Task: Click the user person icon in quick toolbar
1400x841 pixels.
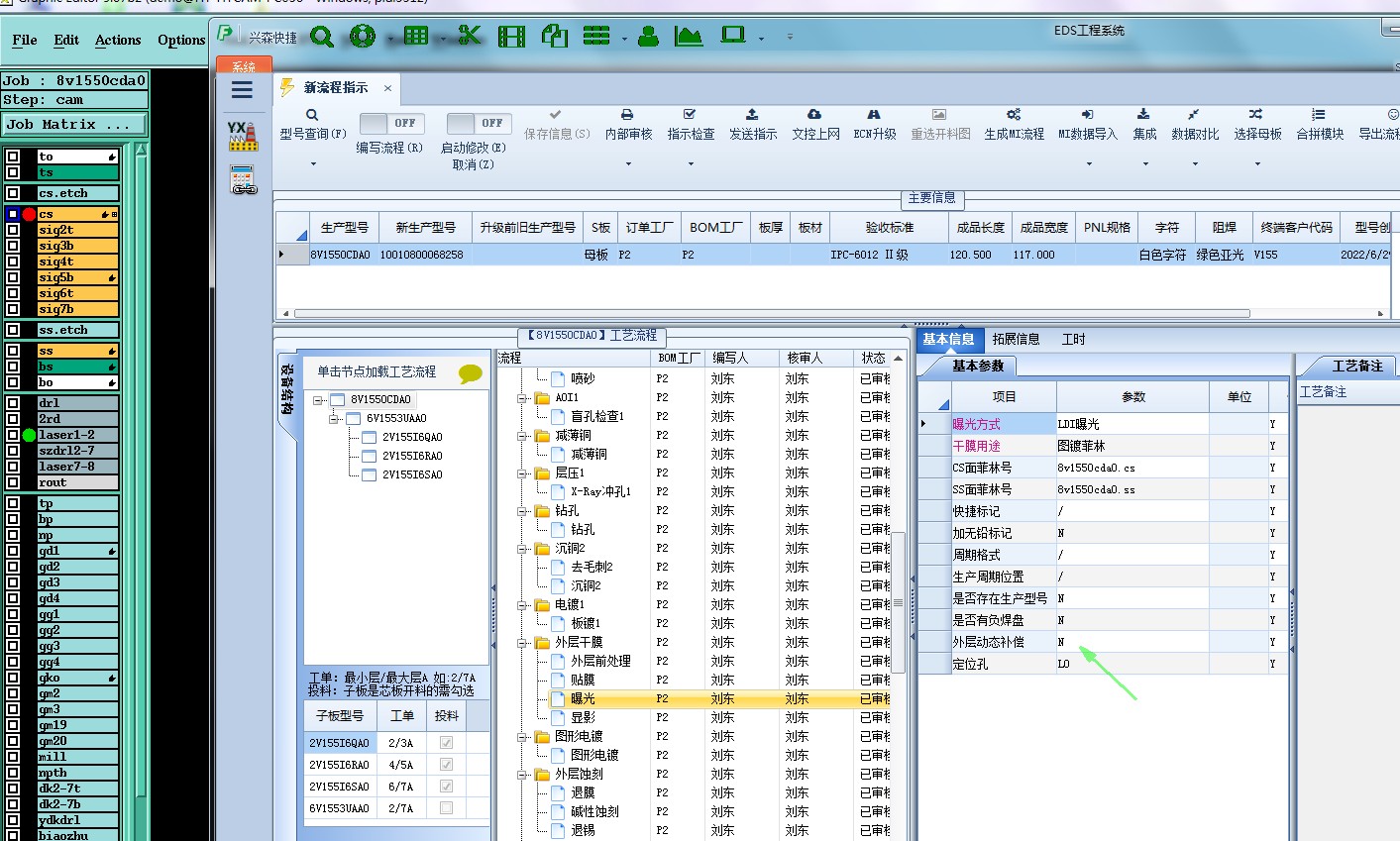Action: 648,37
